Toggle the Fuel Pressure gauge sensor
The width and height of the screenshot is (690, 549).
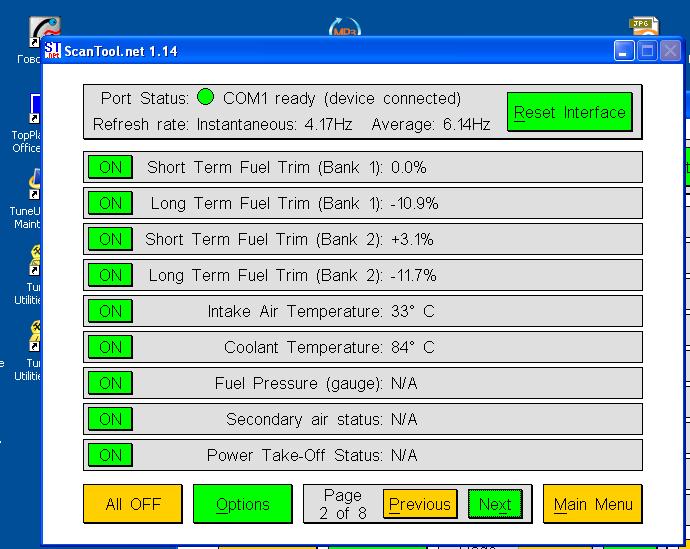click(x=110, y=383)
